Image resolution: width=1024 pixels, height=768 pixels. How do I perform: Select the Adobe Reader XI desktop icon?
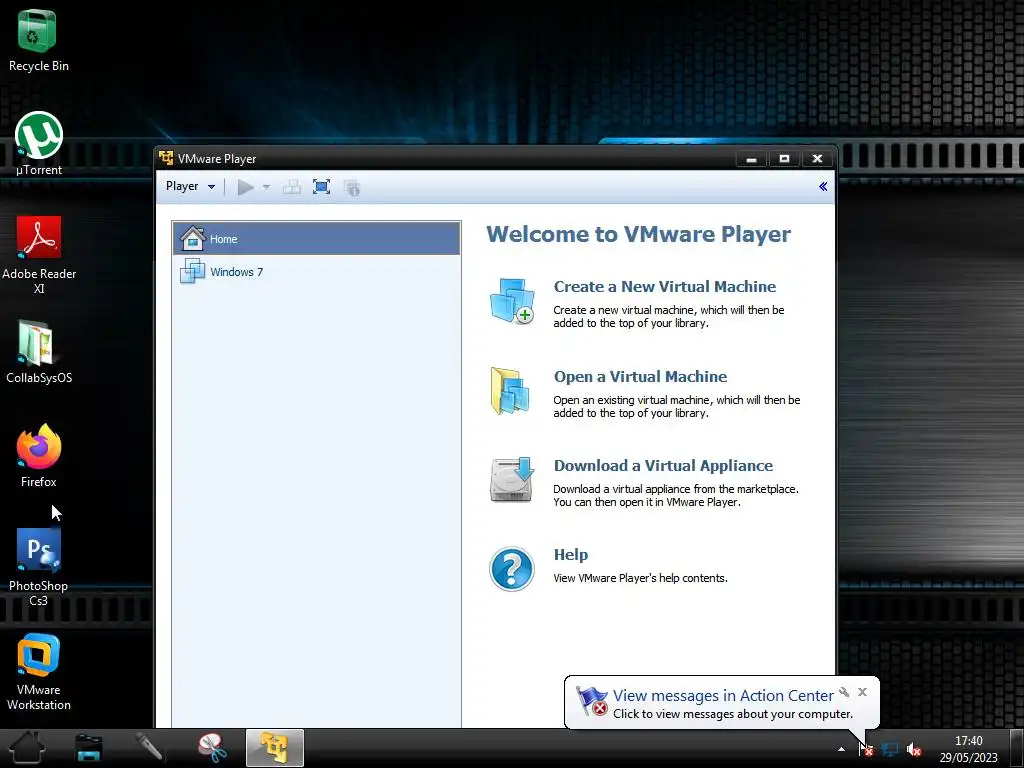[x=39, y=255]
